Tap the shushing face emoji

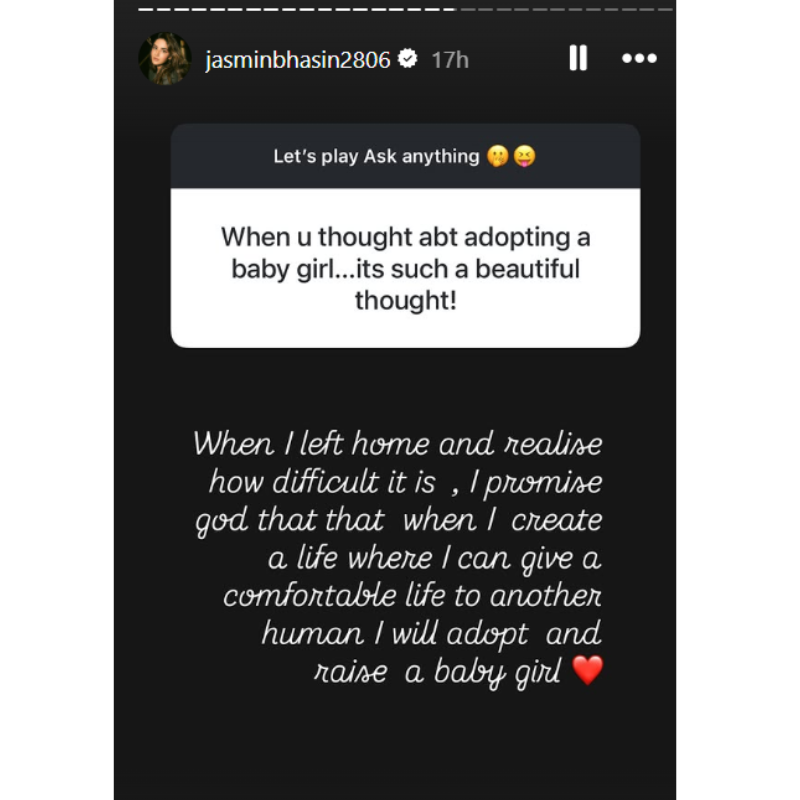click(x=497, y=156)
